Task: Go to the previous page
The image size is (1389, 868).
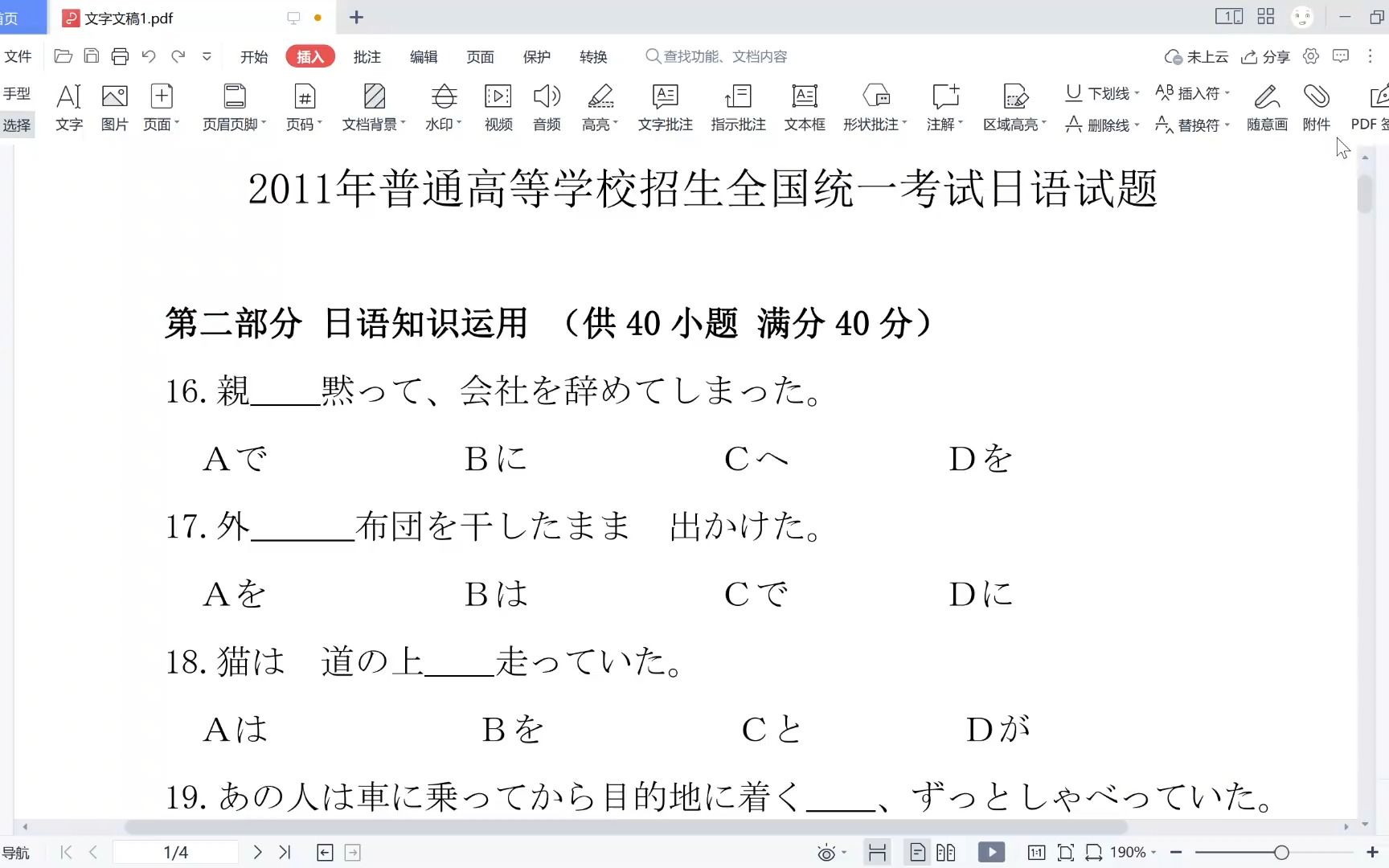Action: pos(93,852)
